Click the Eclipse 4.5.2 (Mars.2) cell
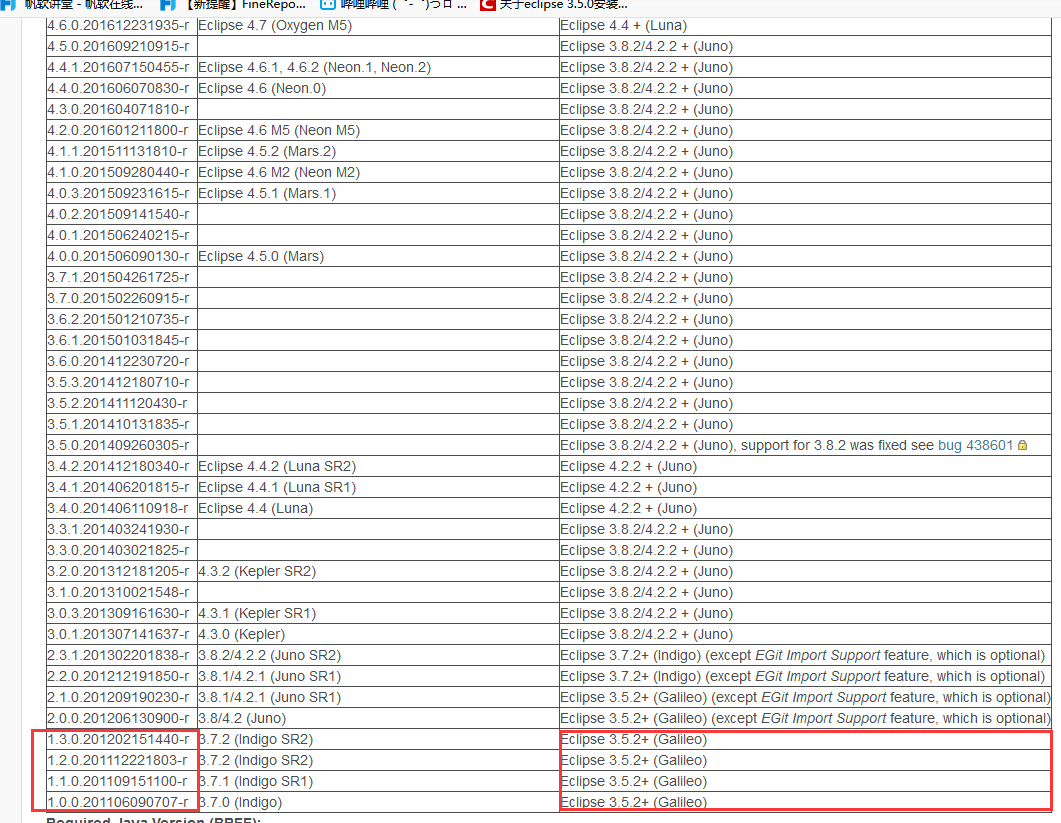1061x823 pixels. [378, 151]
